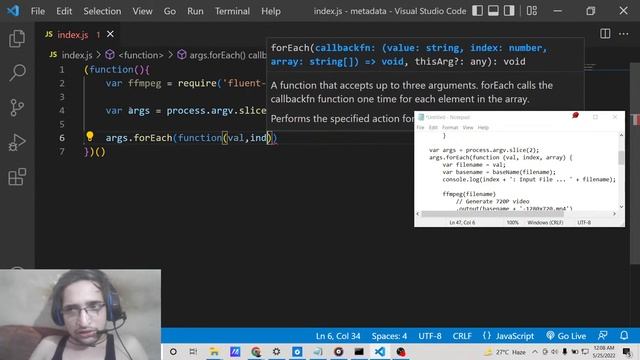Change indentation via Spaces: 4
This screenshot has width=640, height=360.
pyautogui.click(x=389, y=336)
